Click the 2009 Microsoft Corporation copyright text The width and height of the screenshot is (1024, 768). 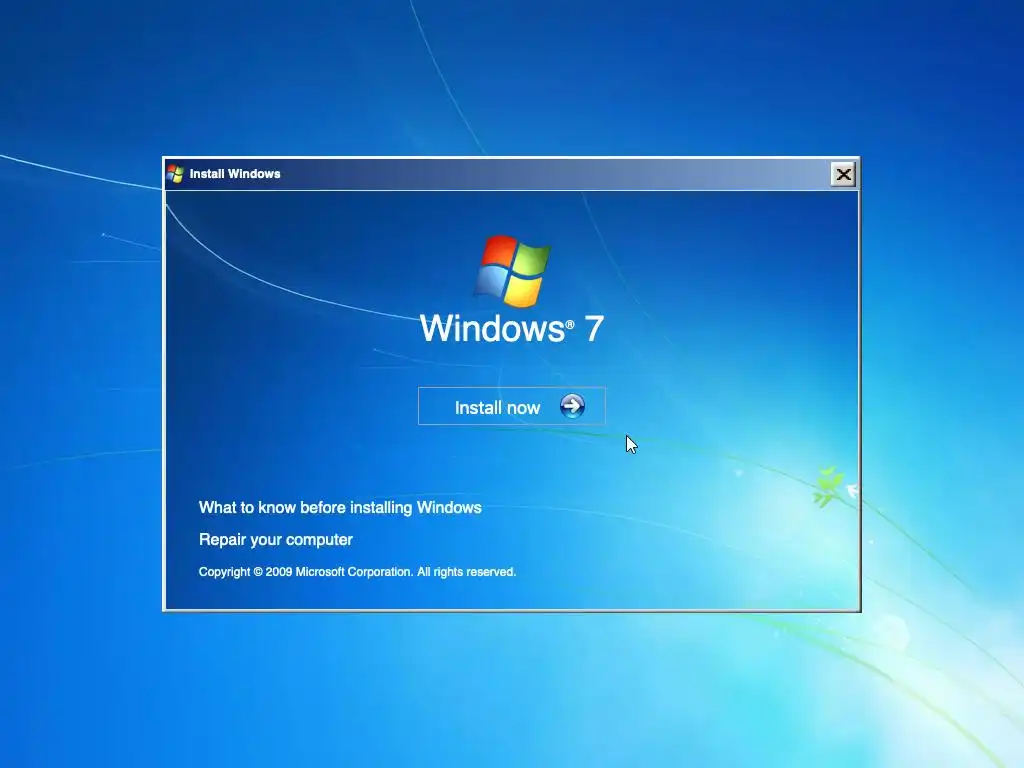click(x=357, y=571)
